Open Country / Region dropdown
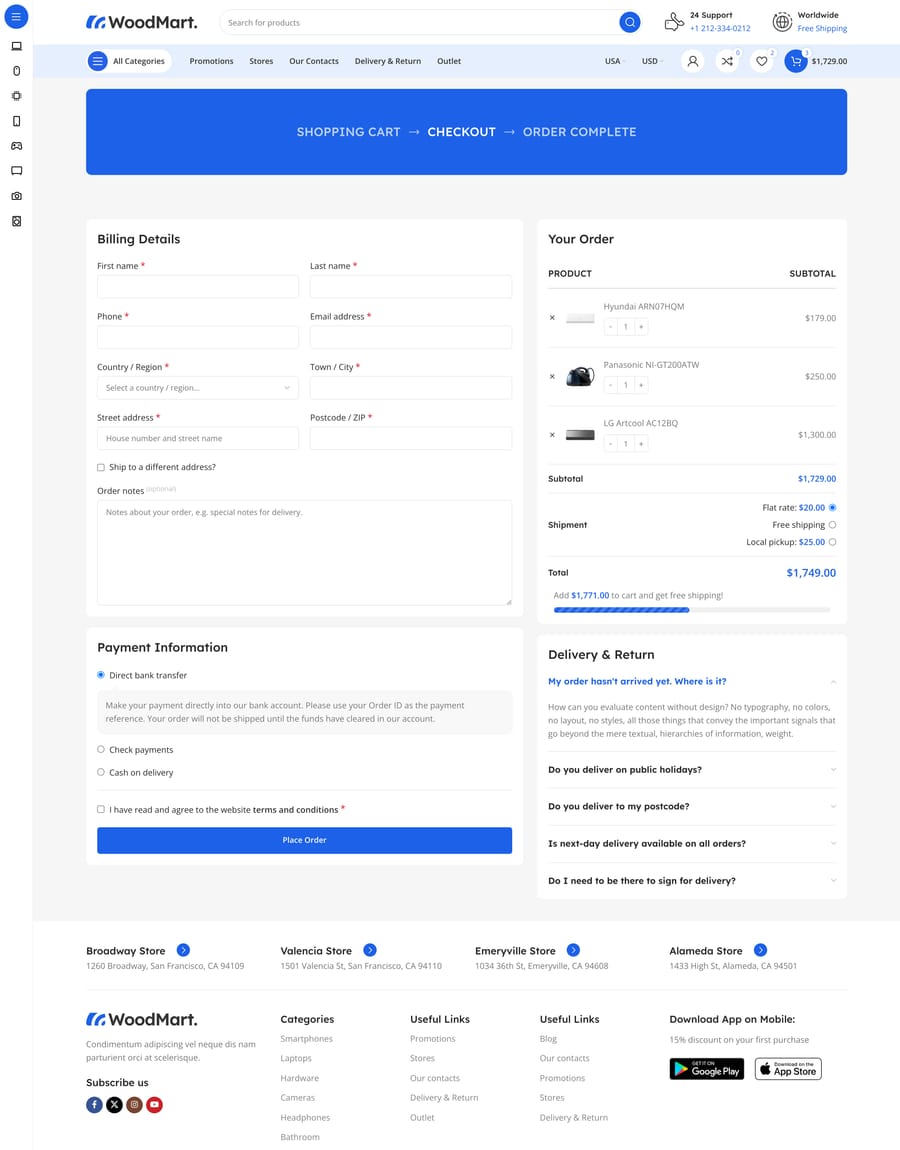This screenshot has height=1150, width=900. click(x=198, y=388)
